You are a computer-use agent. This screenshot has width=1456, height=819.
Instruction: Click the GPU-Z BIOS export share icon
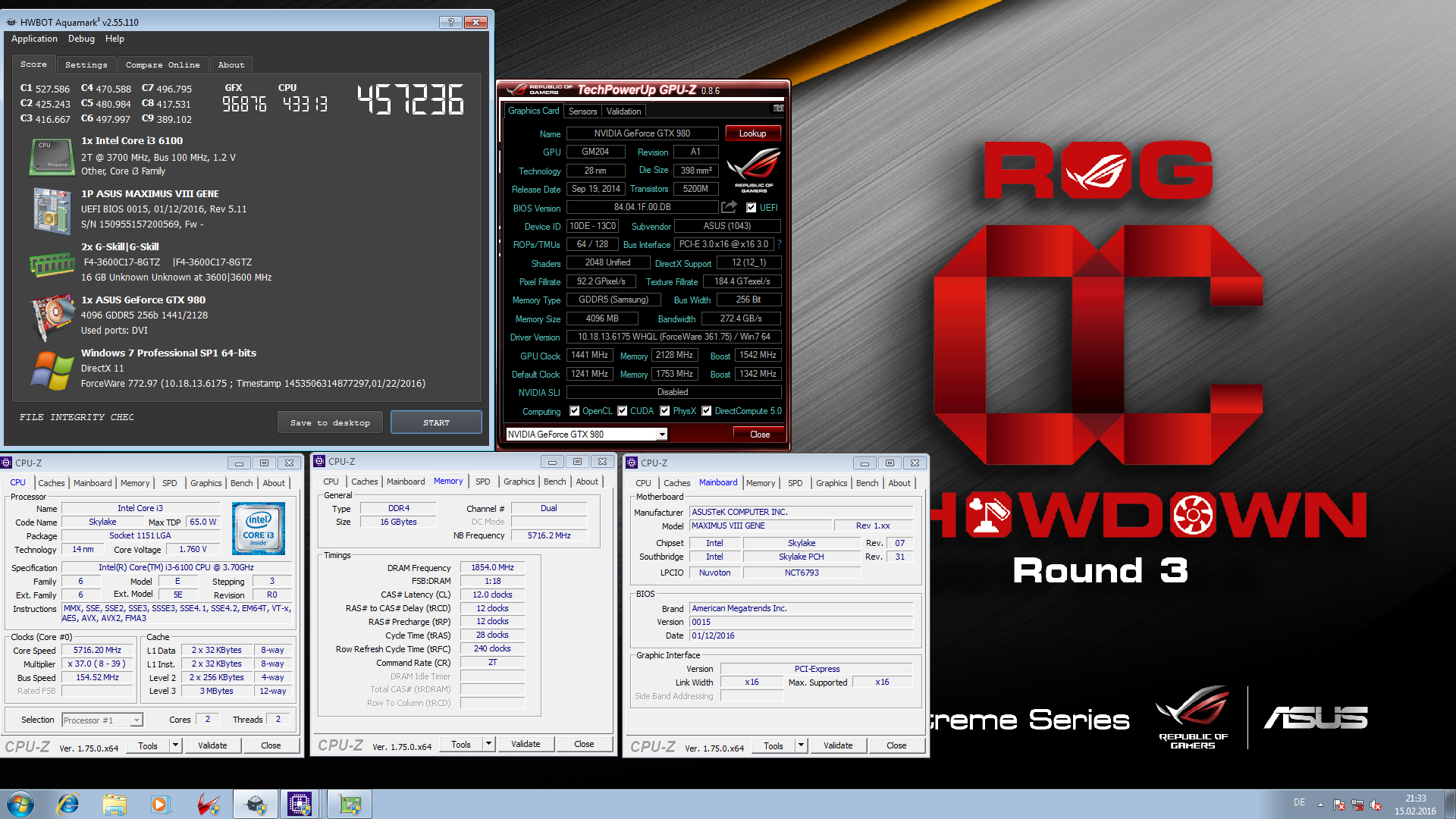(x=729, y=207)
